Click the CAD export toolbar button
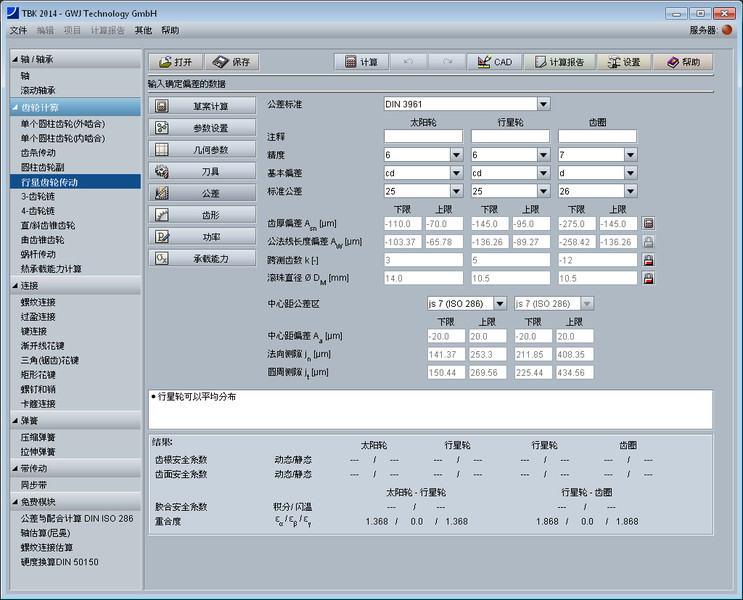The height and width of the screenshot is (600, 743). (494, 62)
